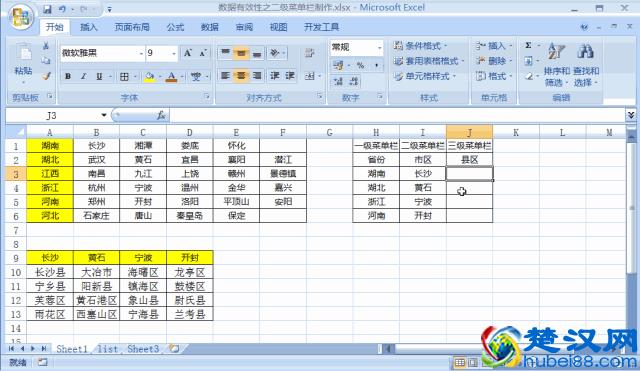Switch to Formulas (公式) tab

click(175, 27)
